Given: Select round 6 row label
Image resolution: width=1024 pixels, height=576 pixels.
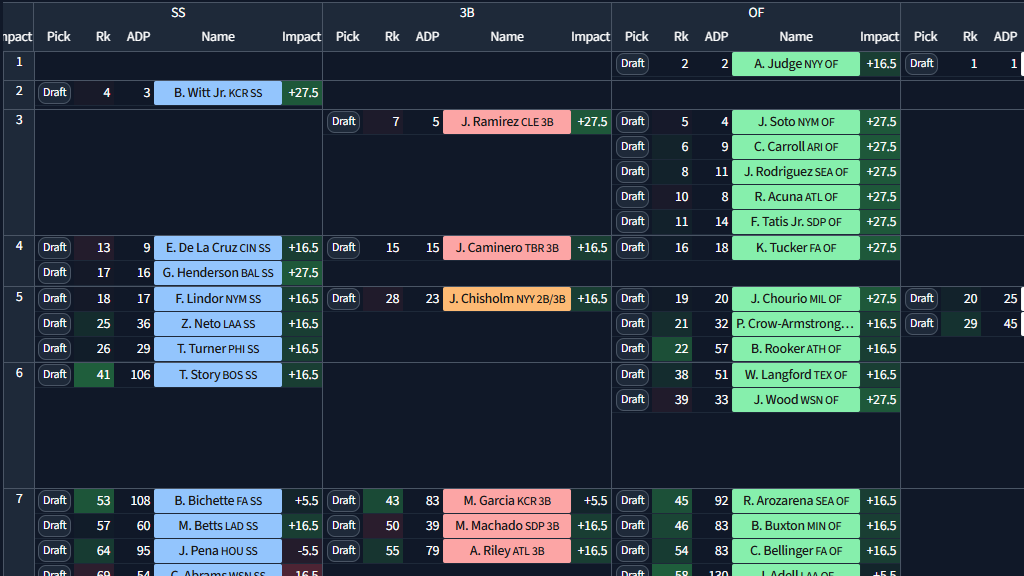Looking at the screenshot, I should click(19, 373).
